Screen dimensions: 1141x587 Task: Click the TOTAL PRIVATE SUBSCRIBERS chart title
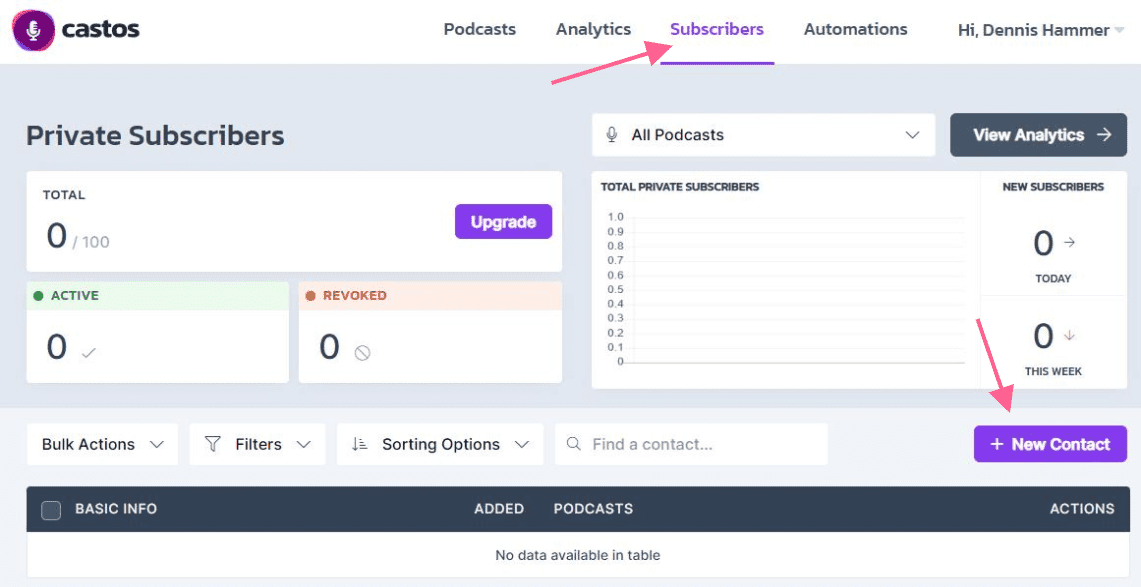click(680, 187)
